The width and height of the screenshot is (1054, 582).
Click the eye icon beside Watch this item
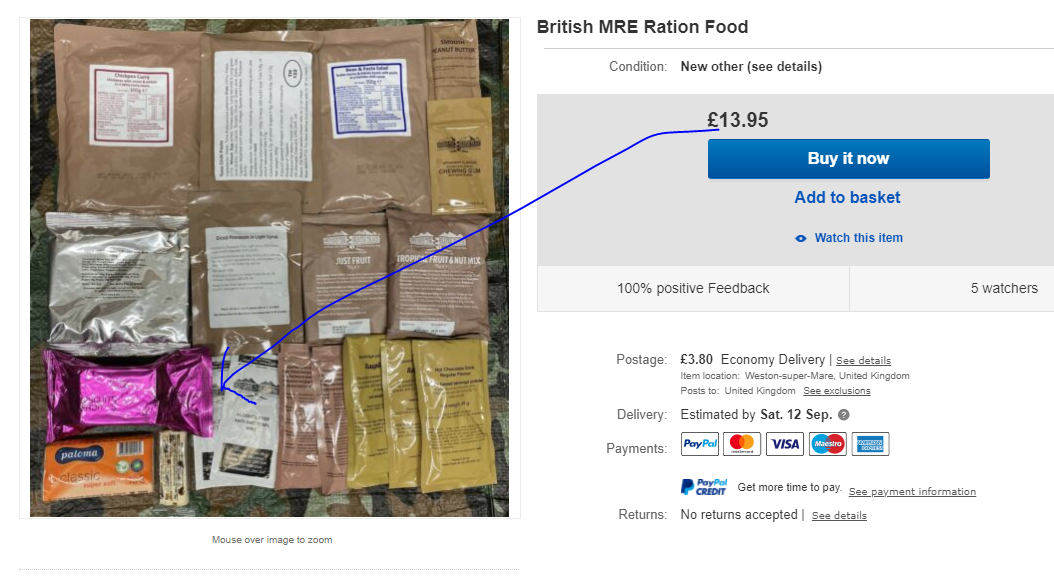(800, 238)
